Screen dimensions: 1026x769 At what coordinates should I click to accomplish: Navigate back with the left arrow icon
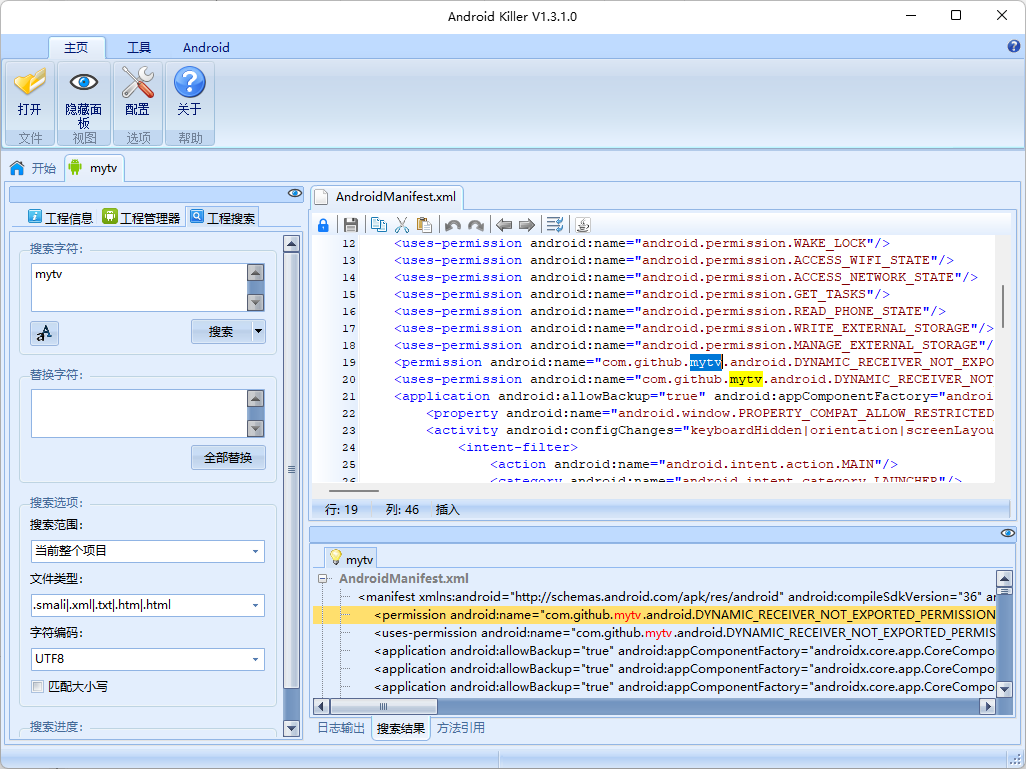[503, 225]
